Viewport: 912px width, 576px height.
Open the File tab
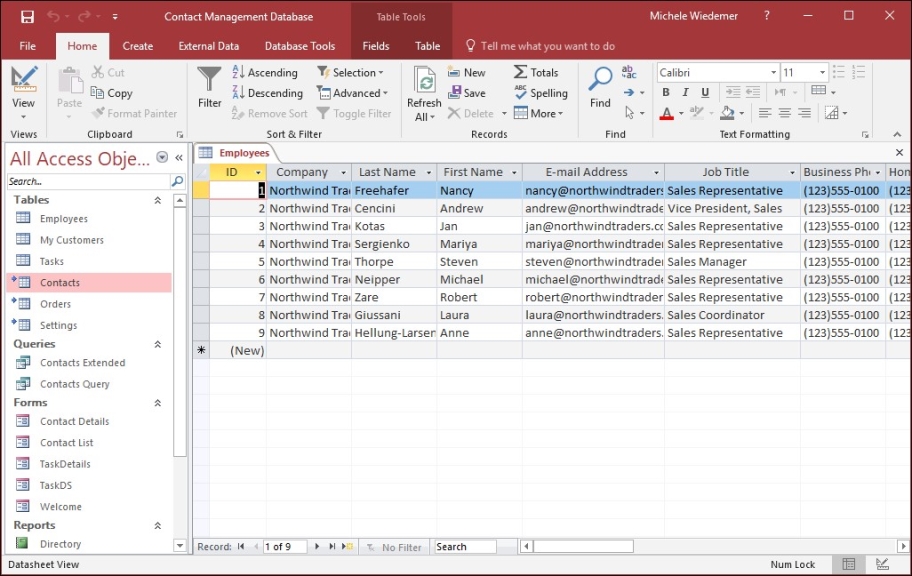click(x=27, y=46)
